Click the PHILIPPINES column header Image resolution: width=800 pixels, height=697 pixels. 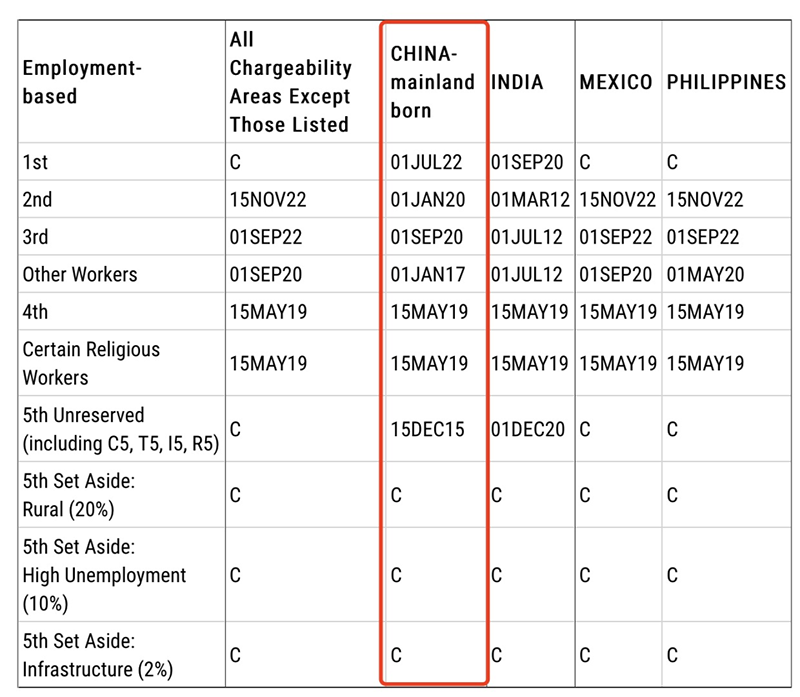[726, 82]
